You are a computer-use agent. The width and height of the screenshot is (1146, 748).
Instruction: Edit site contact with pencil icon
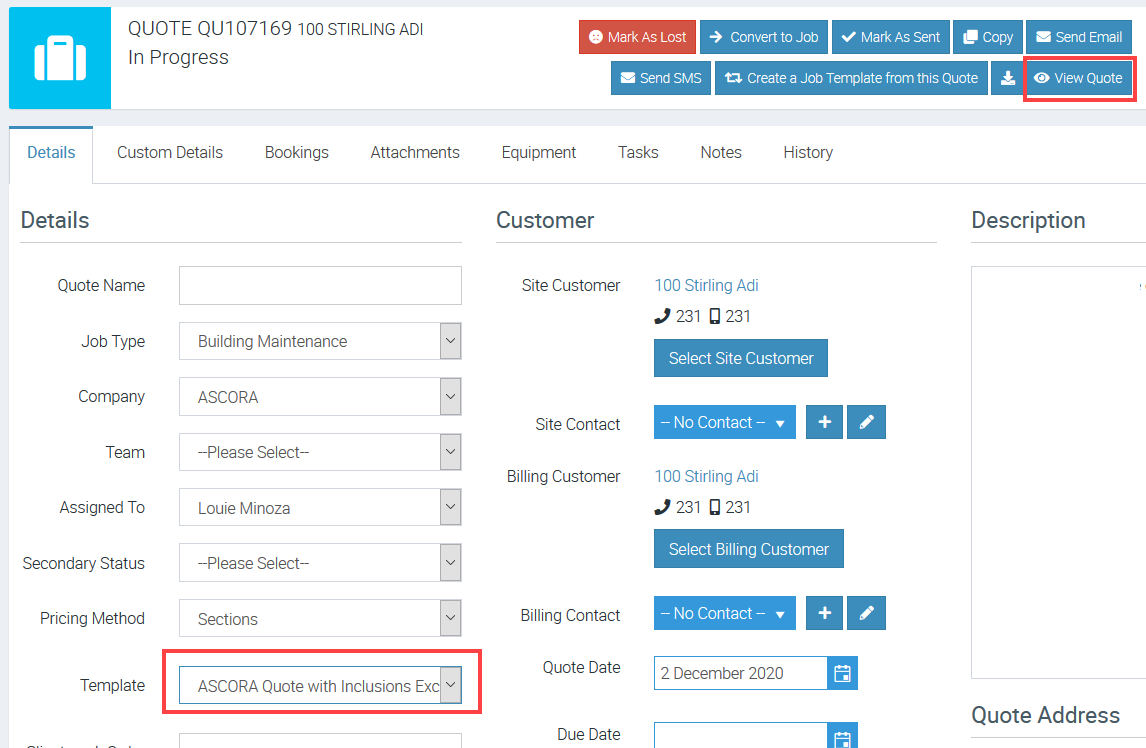pos(866,422)
